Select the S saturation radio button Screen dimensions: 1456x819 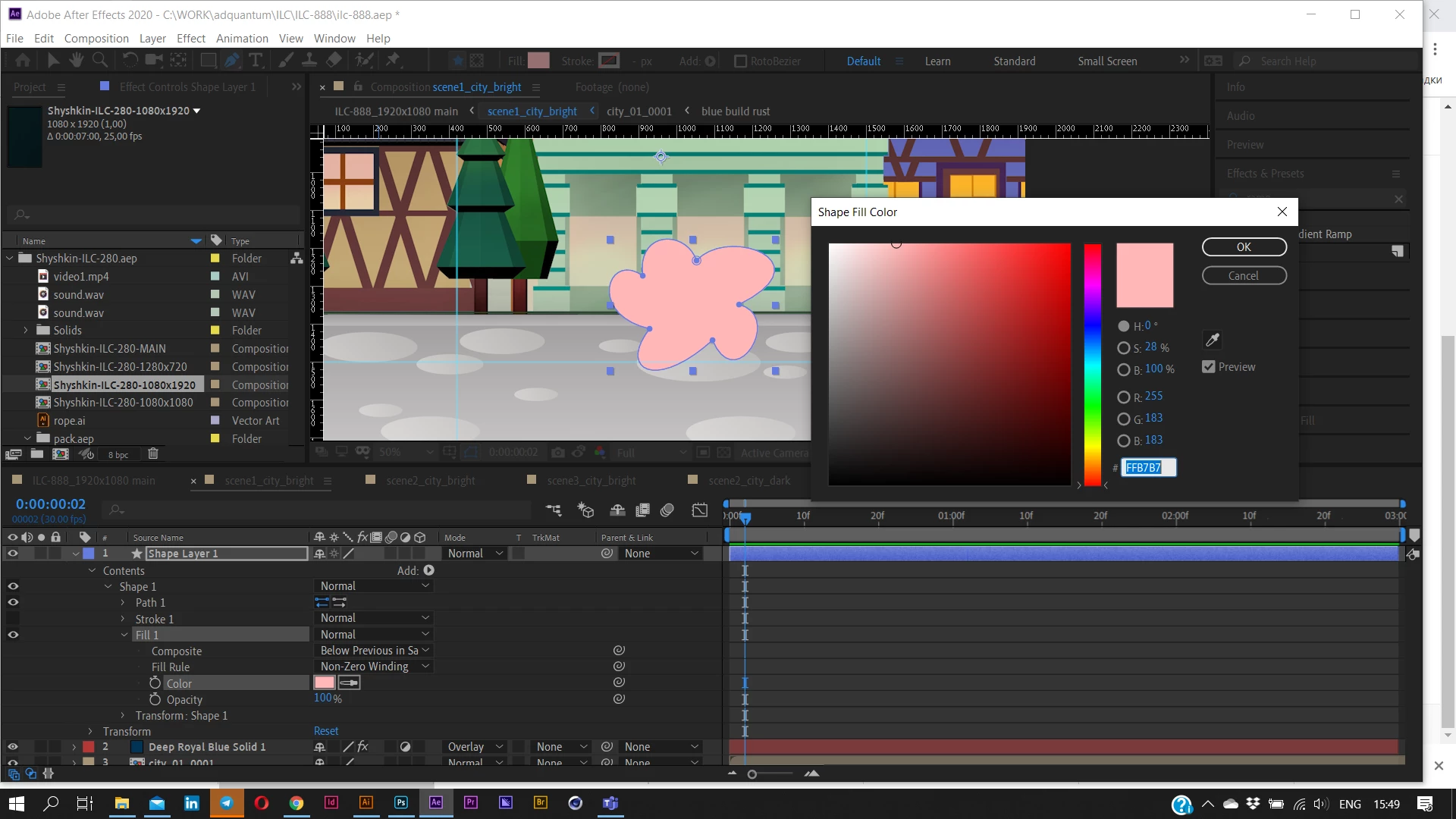[1124, 348]
